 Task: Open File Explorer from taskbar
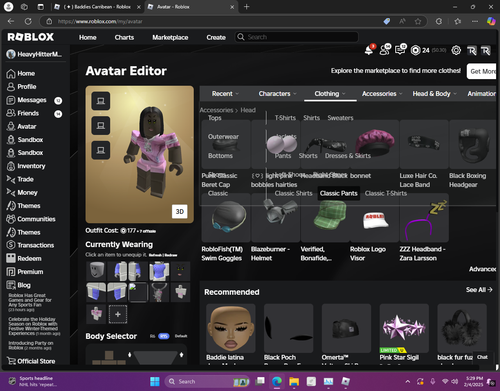coord(294,381)
